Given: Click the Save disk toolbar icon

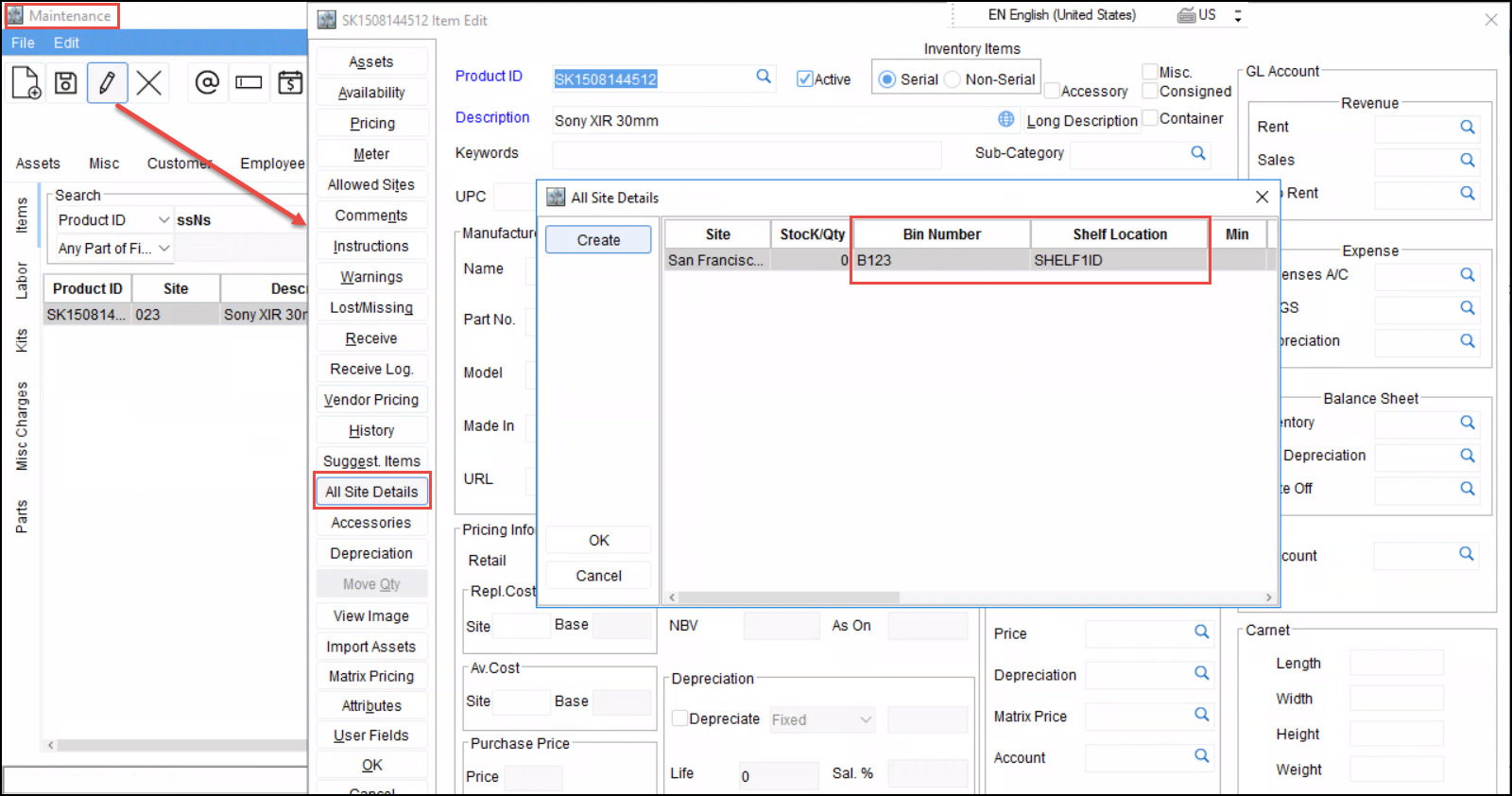Looking at the screenshot, I should [65, 83].
